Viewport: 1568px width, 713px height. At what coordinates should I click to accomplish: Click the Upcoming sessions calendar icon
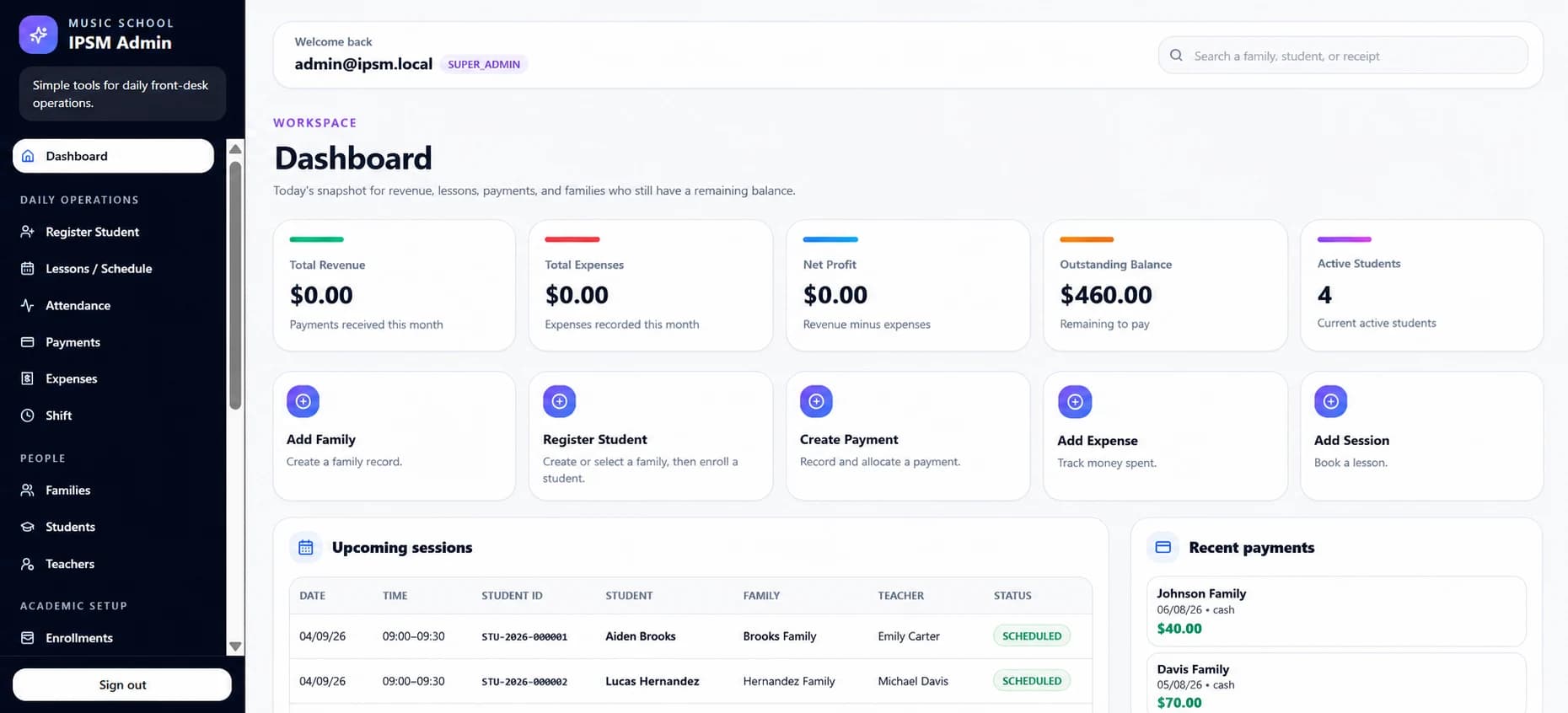coord(306,548)
